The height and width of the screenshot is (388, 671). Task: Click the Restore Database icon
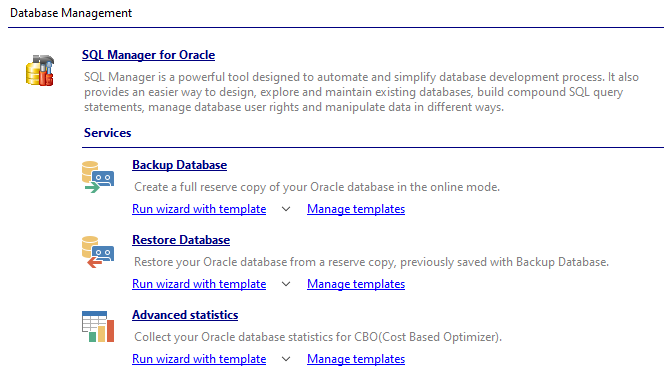[98, 252]
